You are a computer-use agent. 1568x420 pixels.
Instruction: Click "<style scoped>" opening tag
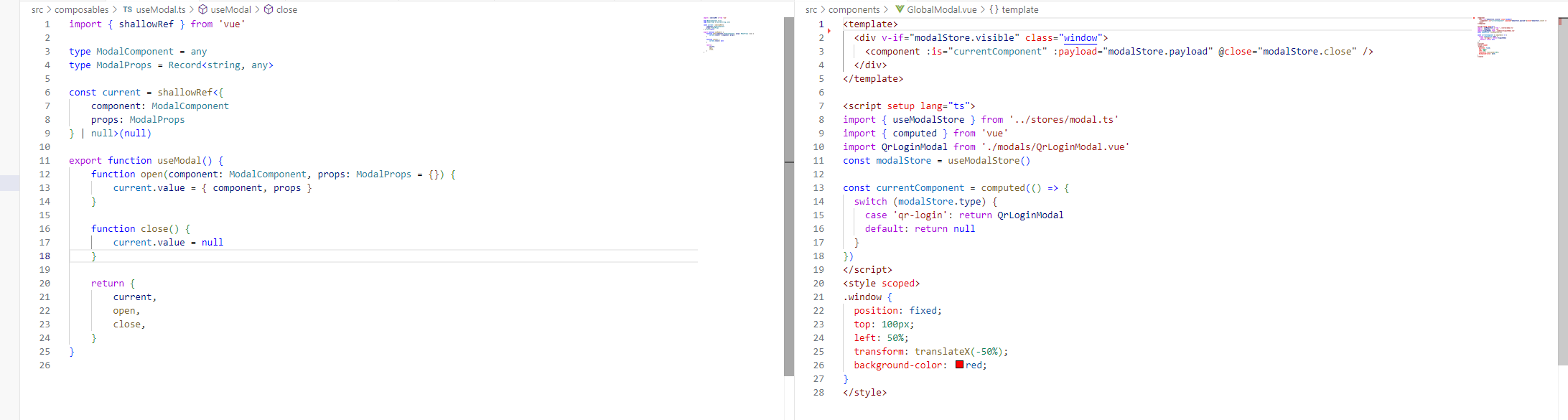pos(881,283)
